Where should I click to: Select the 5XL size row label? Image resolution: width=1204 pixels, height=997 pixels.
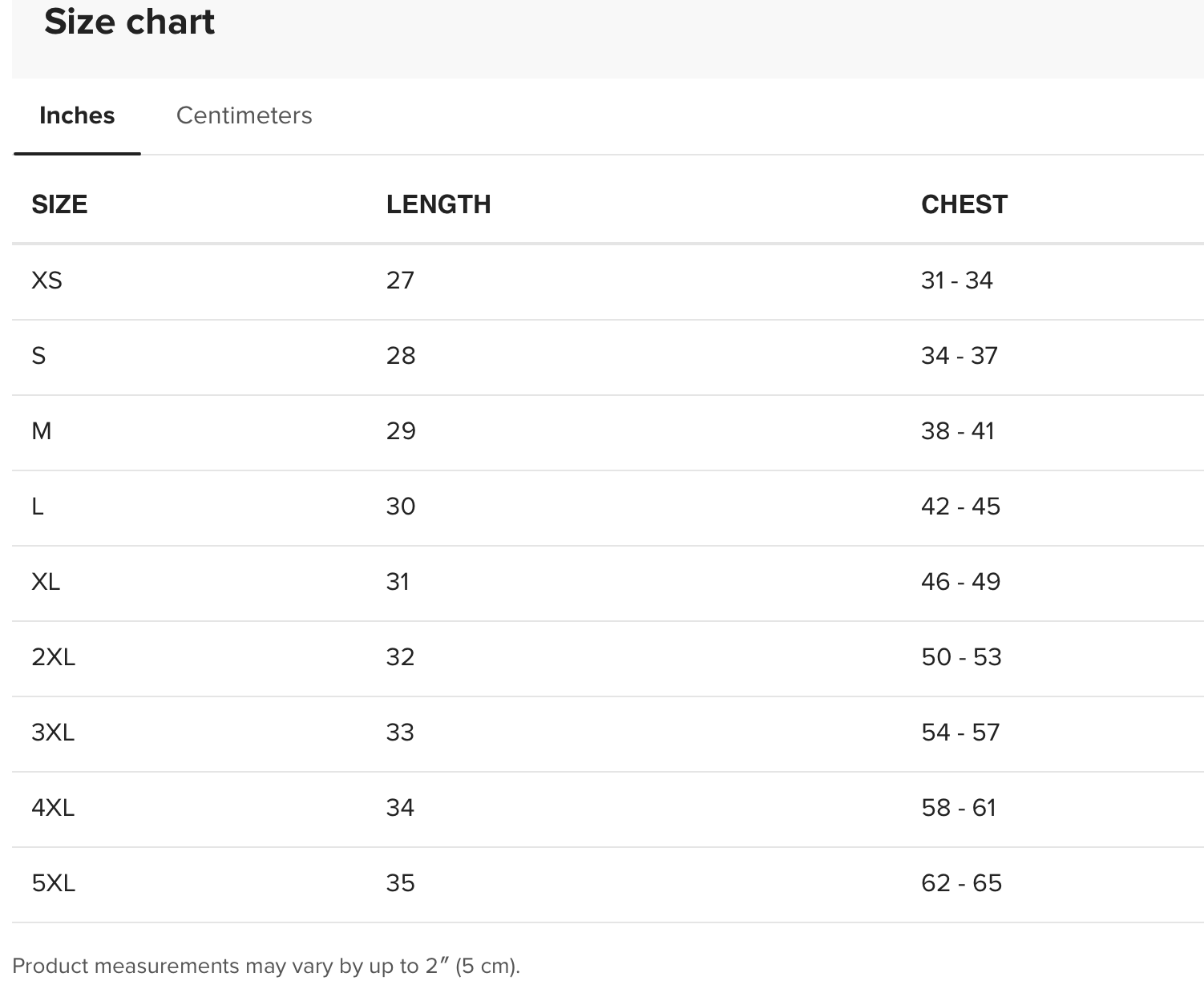53,883
